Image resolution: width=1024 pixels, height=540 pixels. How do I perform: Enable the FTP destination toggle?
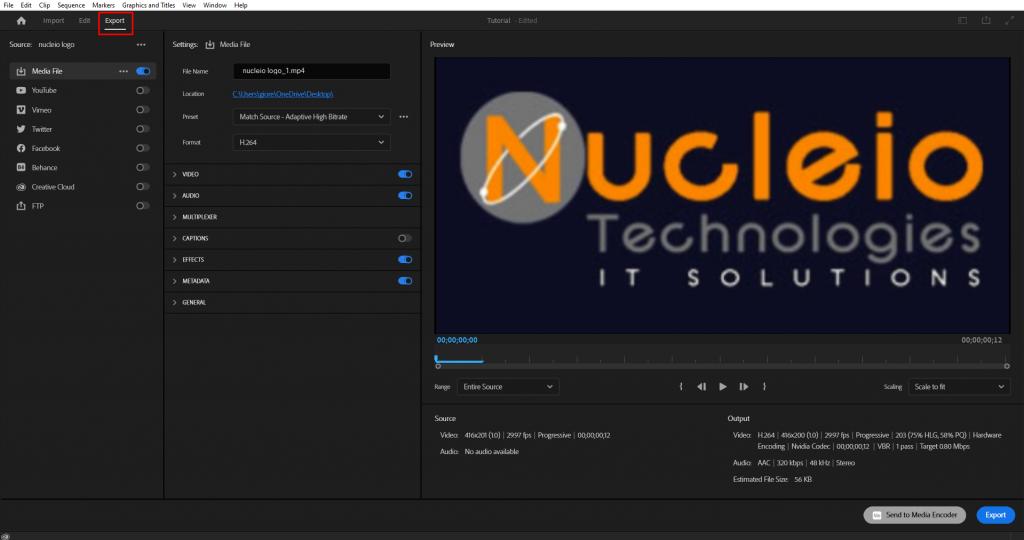click(x=142, y=206)
